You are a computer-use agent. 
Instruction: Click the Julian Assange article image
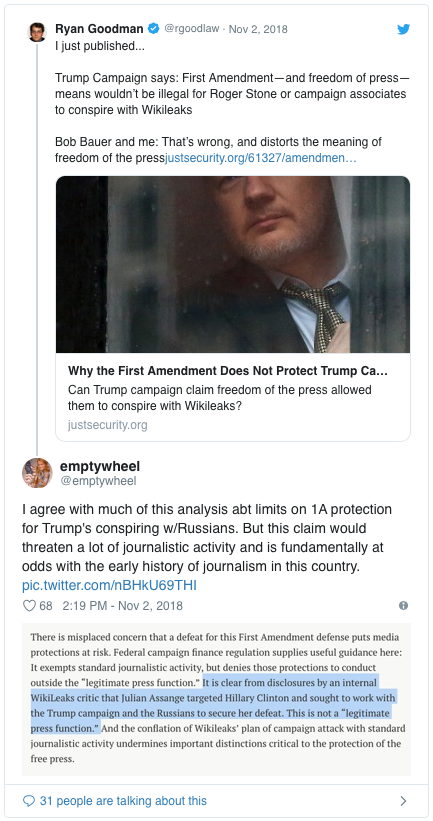click(x=233, y=264)
